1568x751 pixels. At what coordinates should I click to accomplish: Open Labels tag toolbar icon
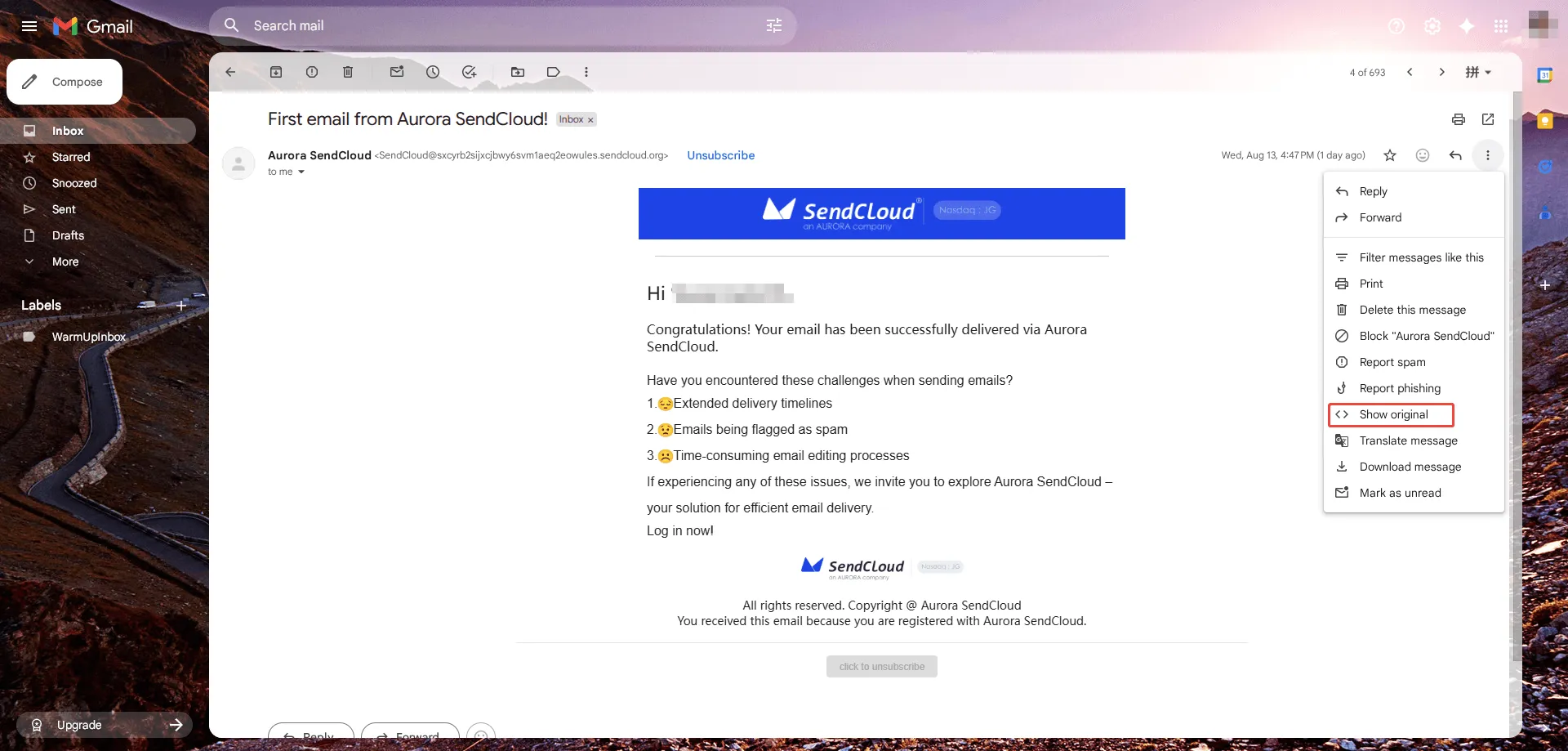click(x=554, y=72)
